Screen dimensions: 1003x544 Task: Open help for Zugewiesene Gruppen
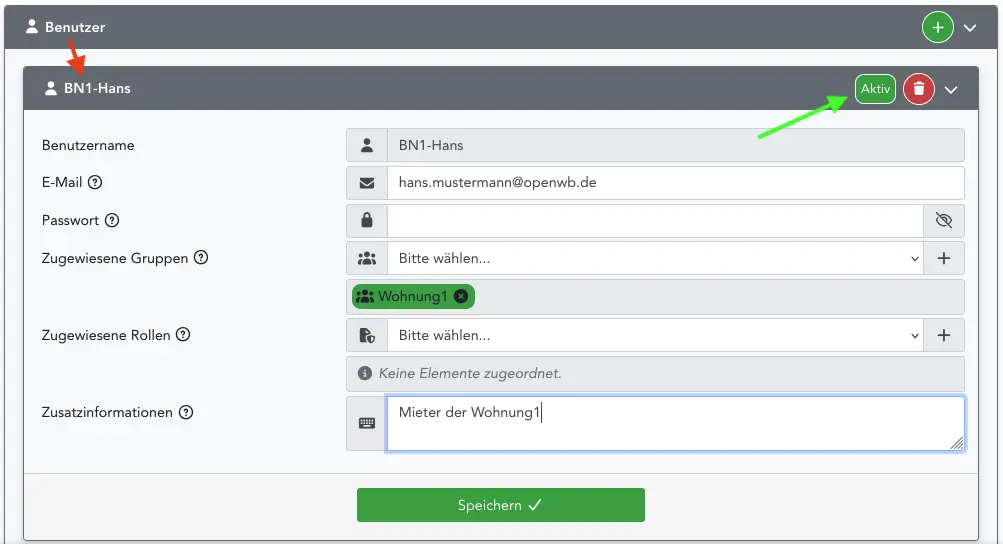(x=201, y=258)
